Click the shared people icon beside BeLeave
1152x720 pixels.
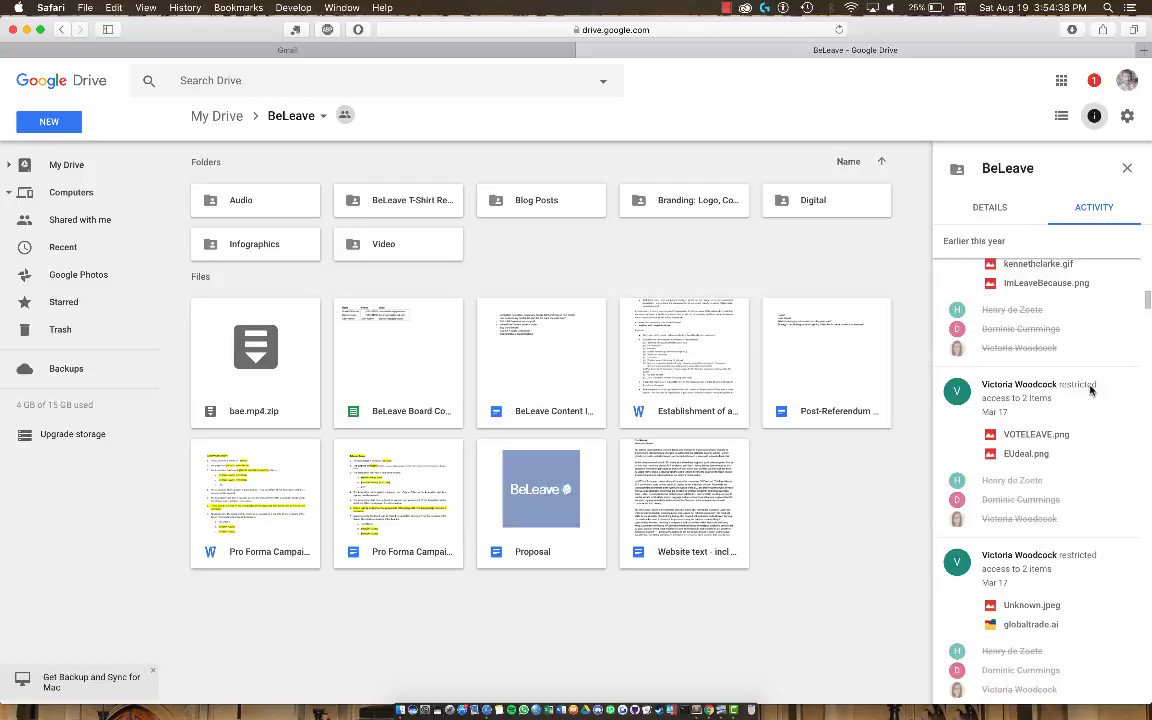click(345, 115)
